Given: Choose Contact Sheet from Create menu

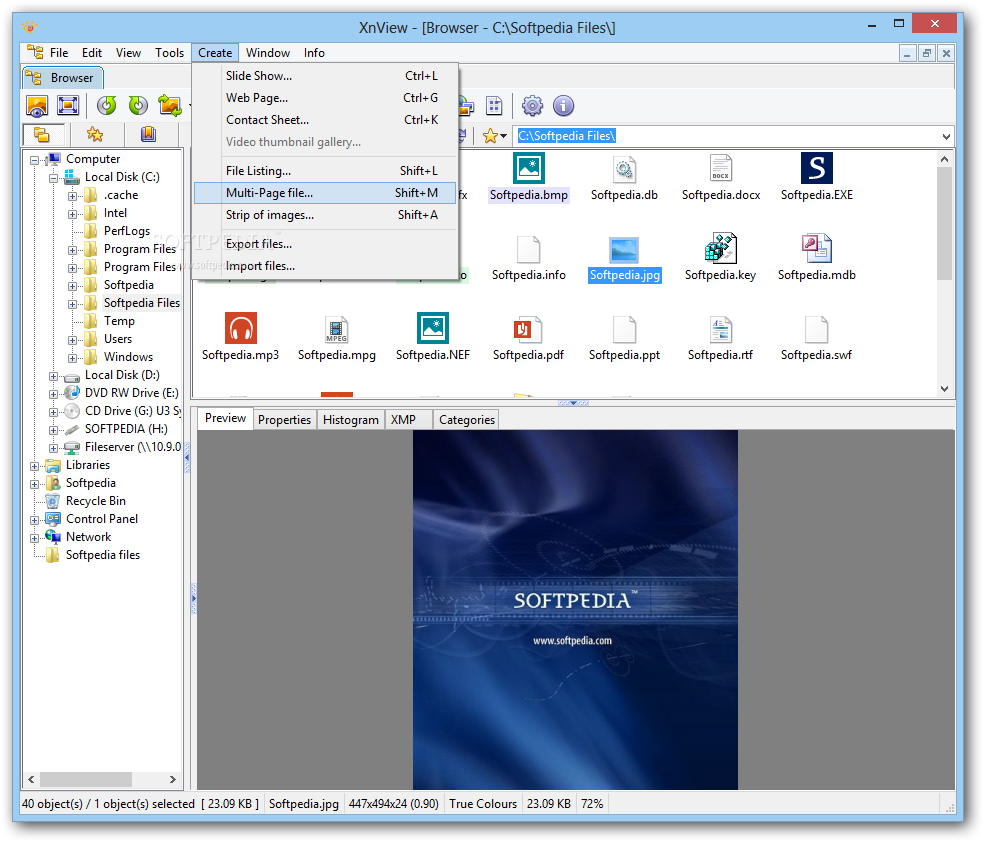Looking at the screenshot, I should point(325,120).
